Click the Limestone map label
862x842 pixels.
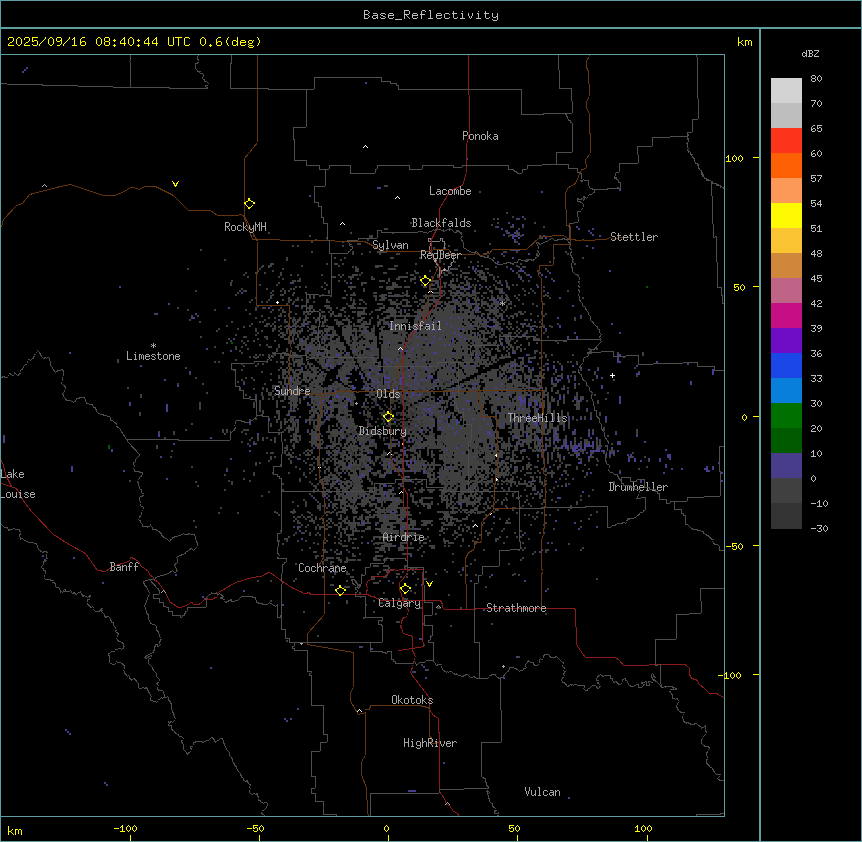[x=153, y=356]
